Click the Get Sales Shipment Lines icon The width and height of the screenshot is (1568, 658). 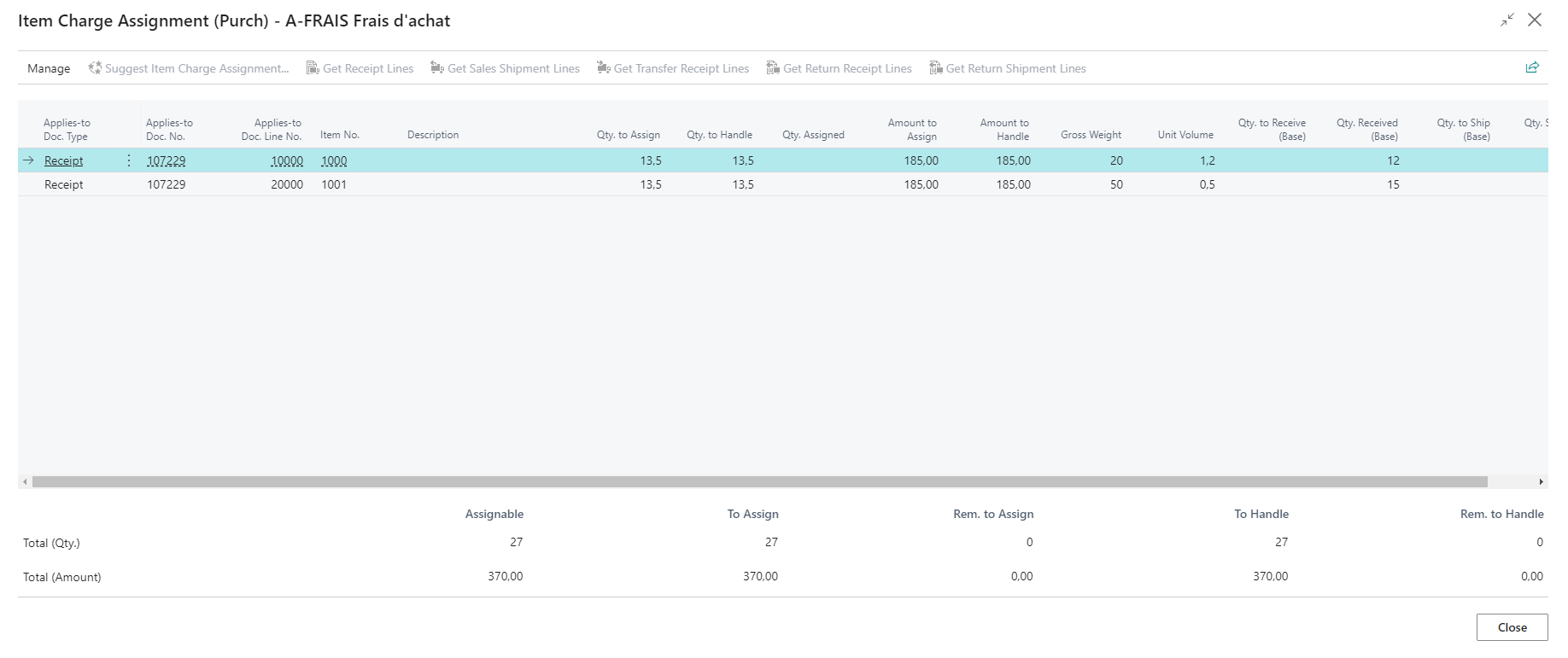click(436, 68)
